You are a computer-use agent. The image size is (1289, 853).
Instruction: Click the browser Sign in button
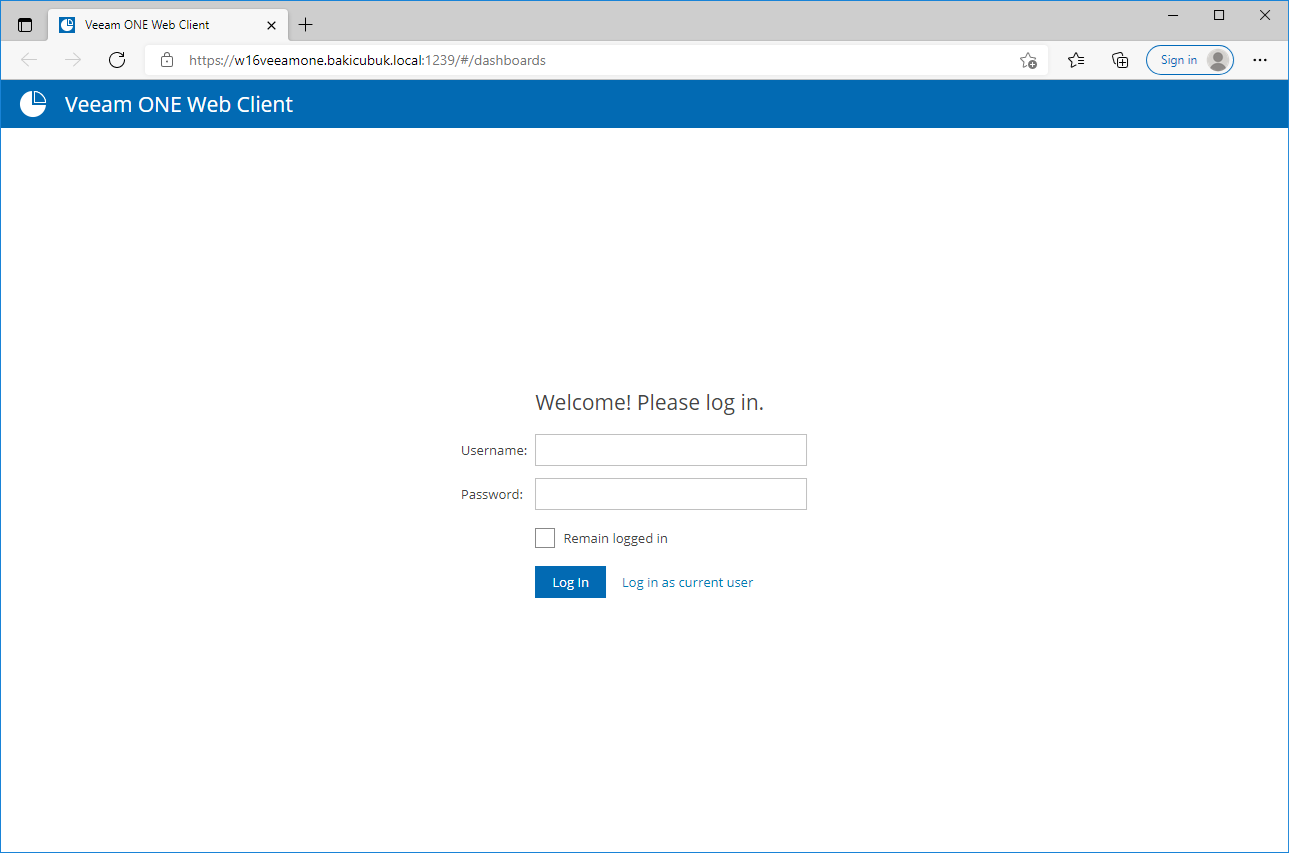(1190, 60)
